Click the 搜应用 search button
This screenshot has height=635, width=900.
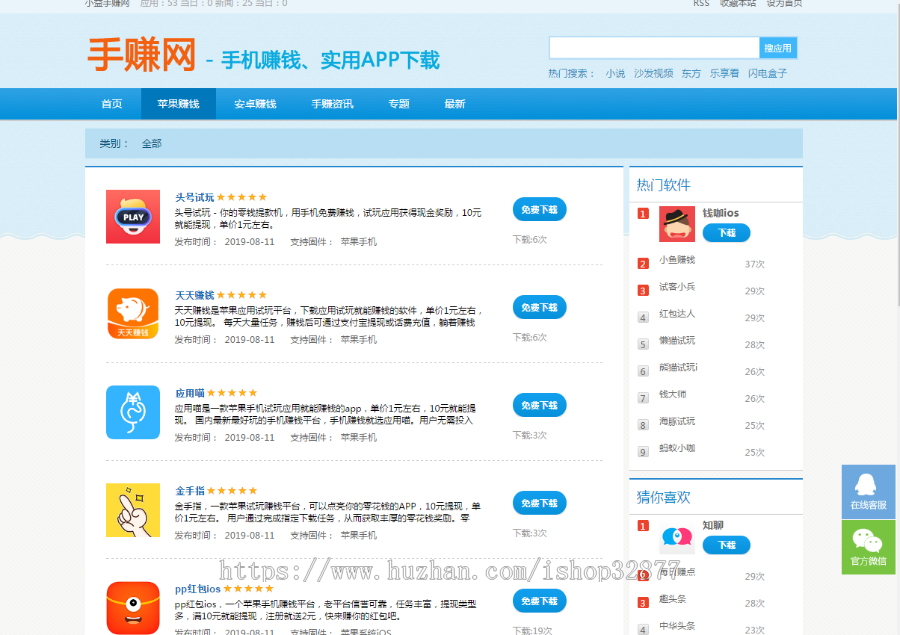(778, 48)
